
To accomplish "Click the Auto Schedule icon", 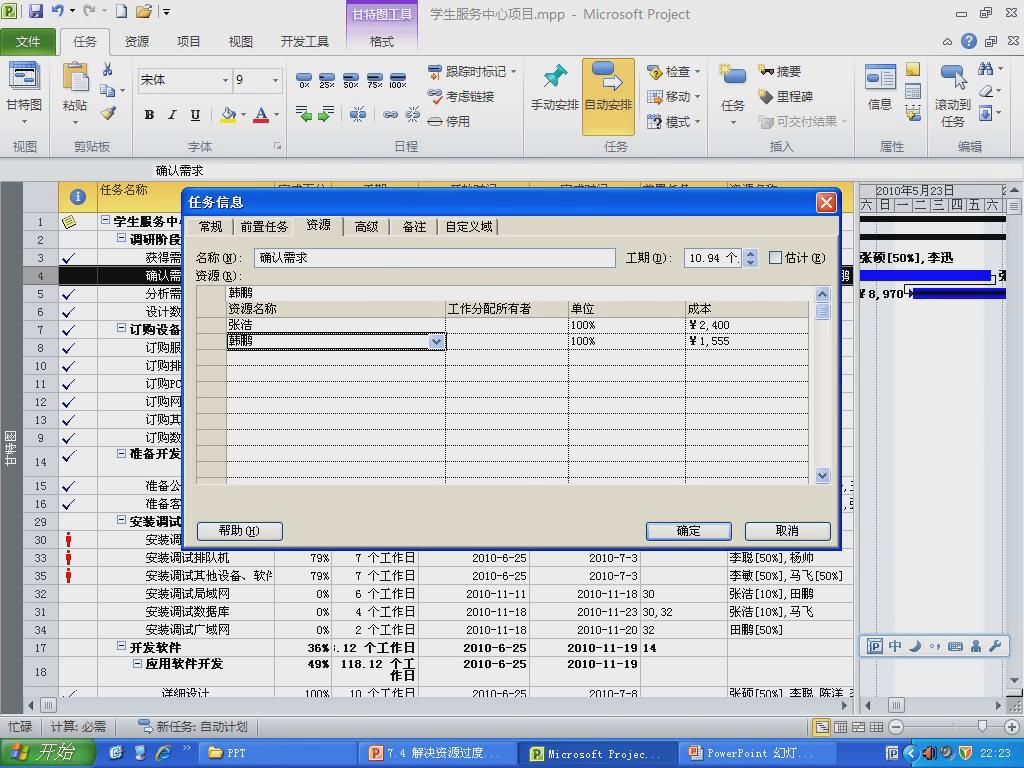I will click(608, 96).
